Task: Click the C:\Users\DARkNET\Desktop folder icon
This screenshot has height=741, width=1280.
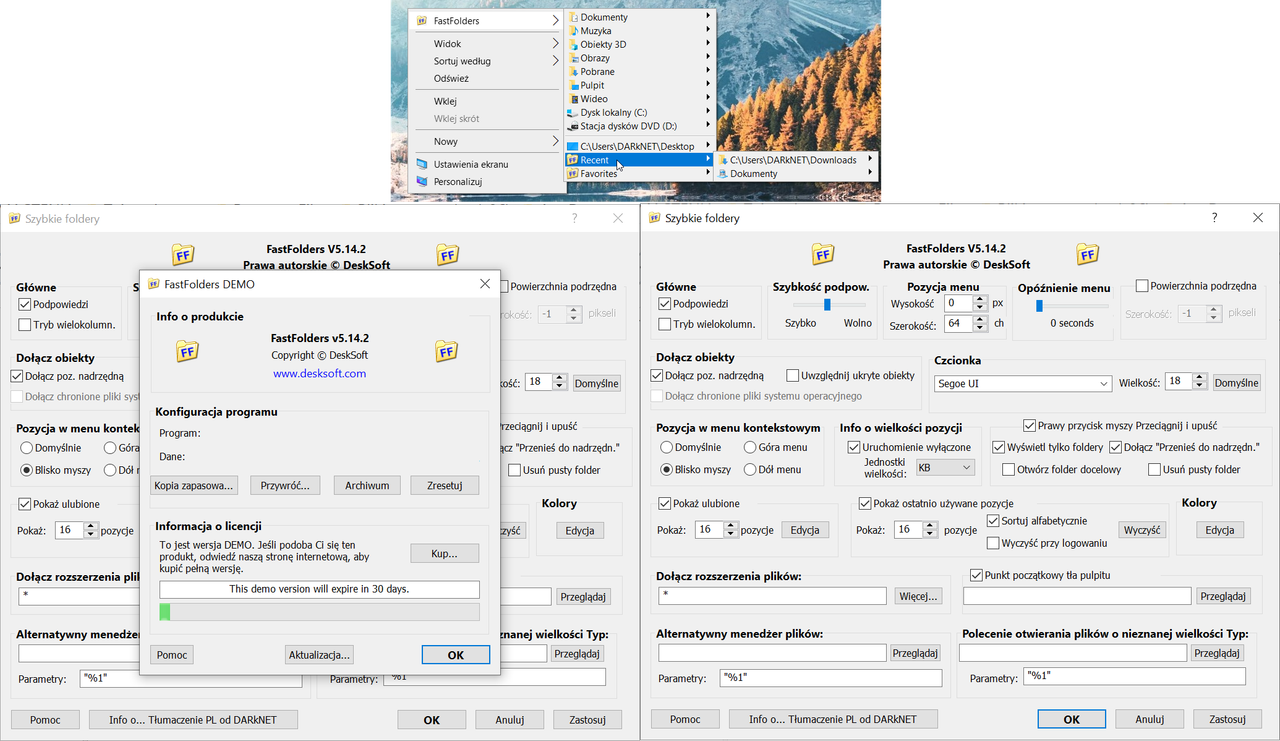Action: pos(573,146)
